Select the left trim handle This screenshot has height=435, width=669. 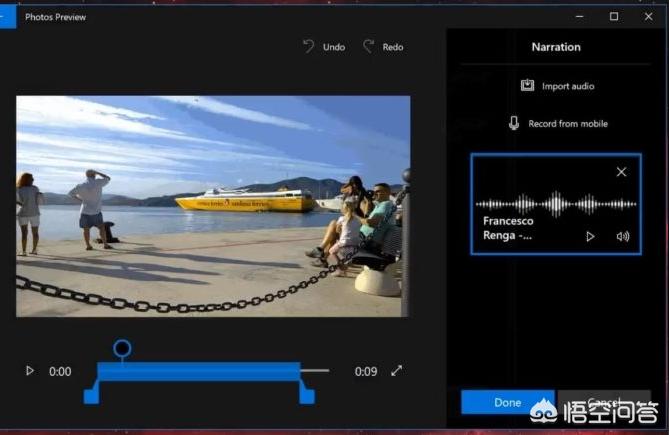click(x=91, y=396)
